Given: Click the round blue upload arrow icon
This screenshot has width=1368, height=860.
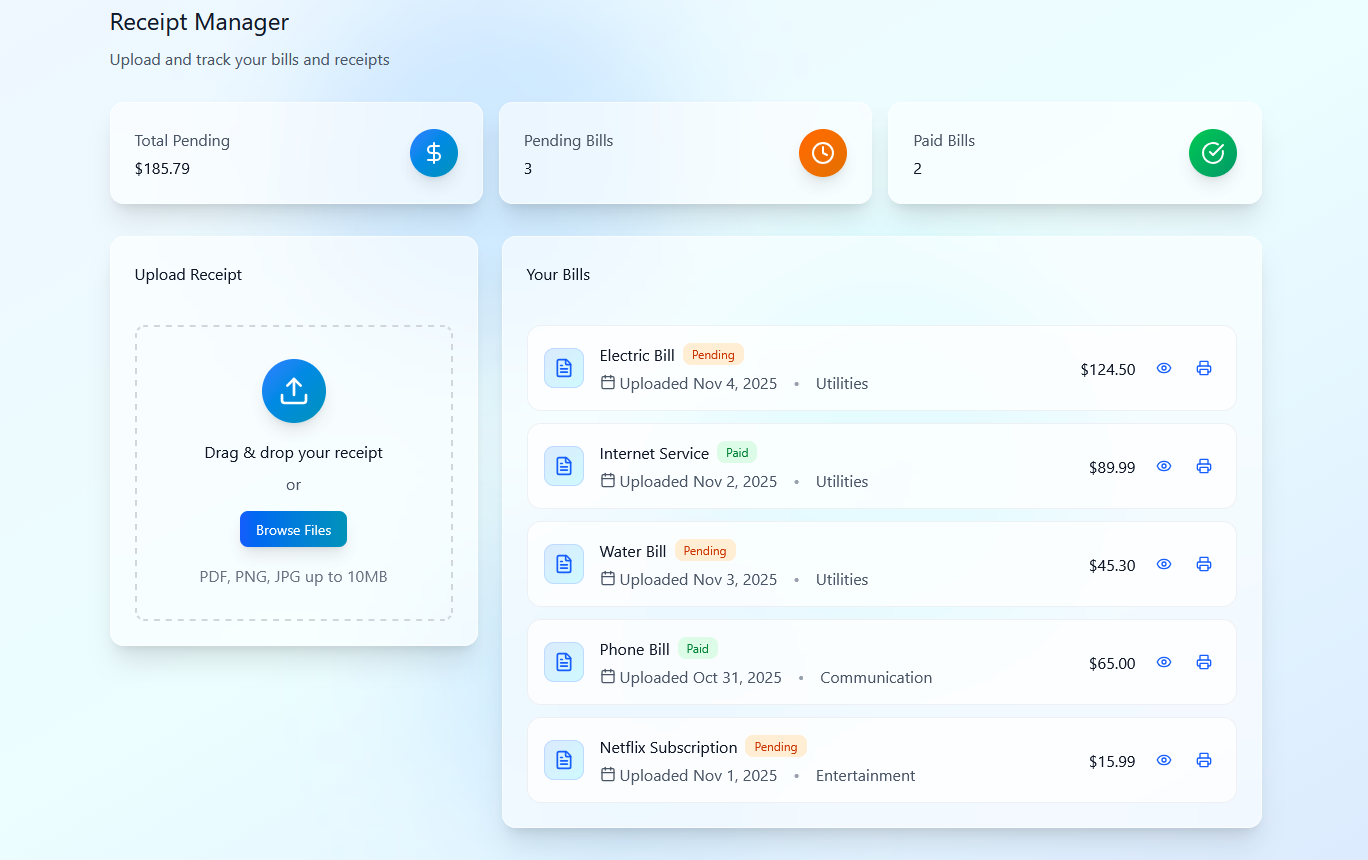Looking at the screenshot, I should [294, 391].
